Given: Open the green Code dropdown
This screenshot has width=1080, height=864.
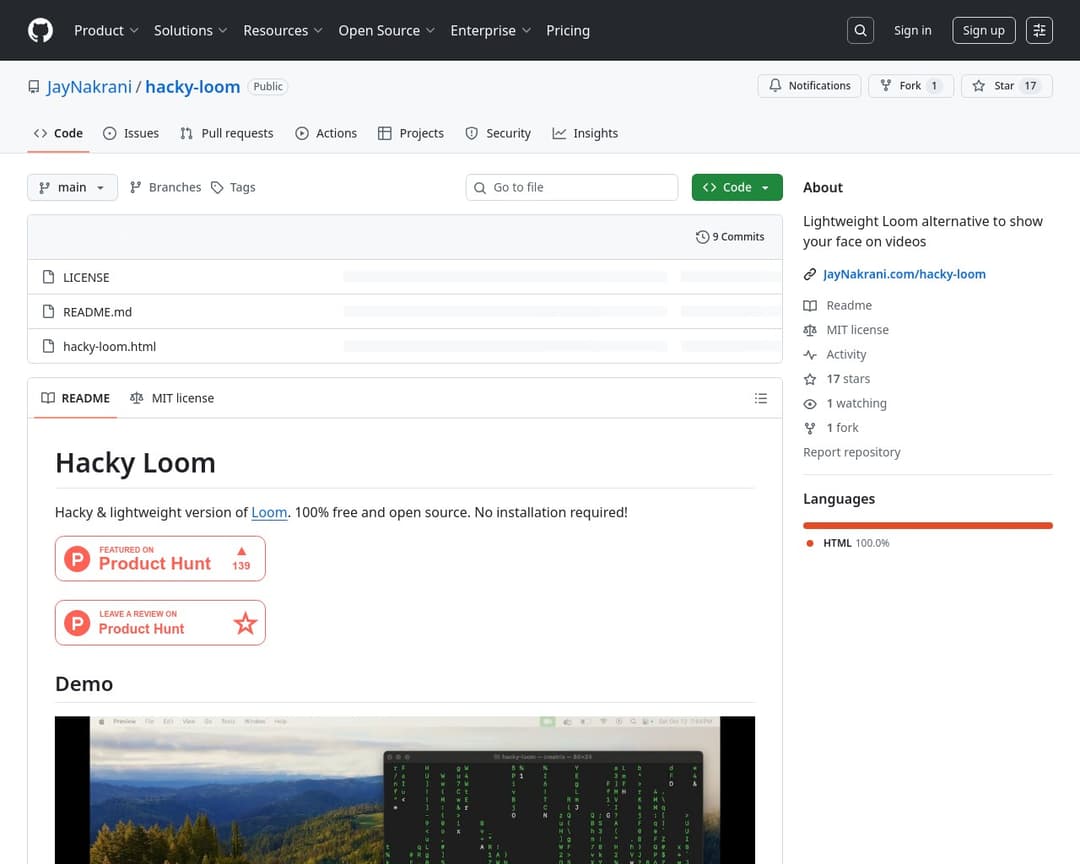Looking at the screenshot, I should click(x=736, y=187).
